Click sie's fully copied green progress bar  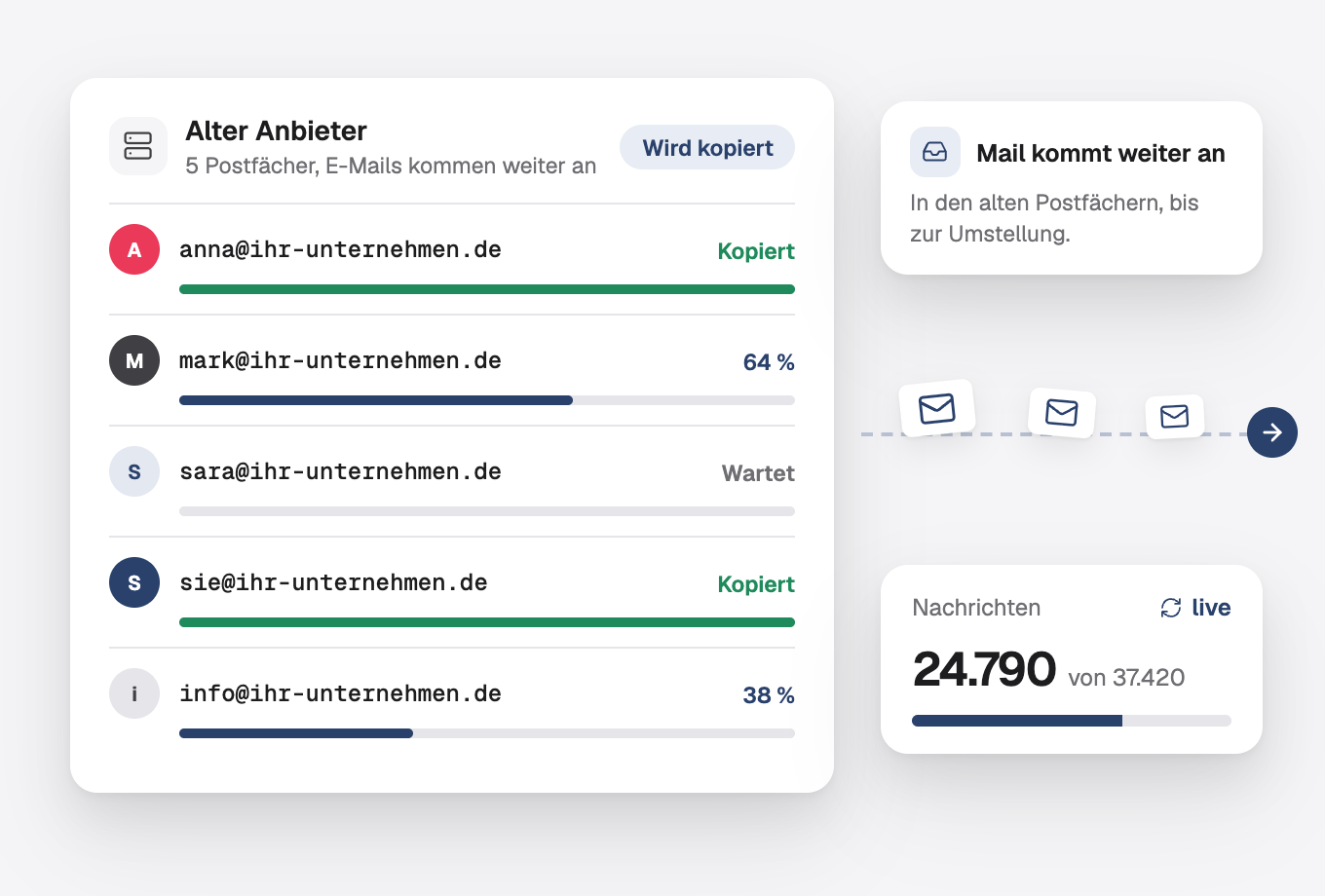pos(487,622)
